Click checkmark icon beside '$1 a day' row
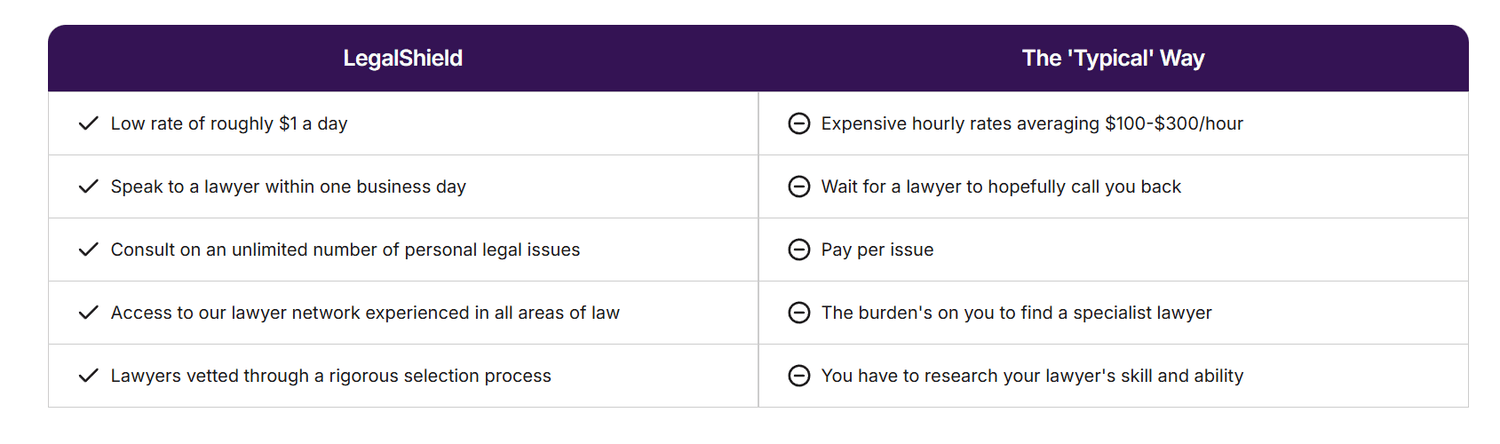The width and height of the screenshot is (1500, 444). point(88,124)
